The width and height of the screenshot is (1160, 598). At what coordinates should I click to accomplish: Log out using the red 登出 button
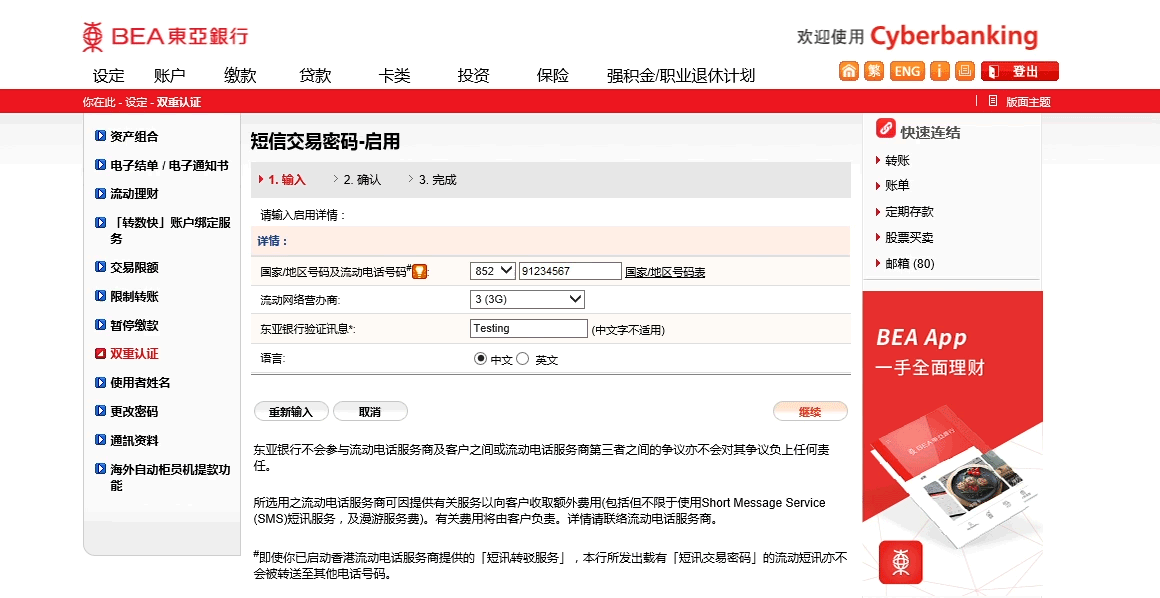click(1019, 71)
